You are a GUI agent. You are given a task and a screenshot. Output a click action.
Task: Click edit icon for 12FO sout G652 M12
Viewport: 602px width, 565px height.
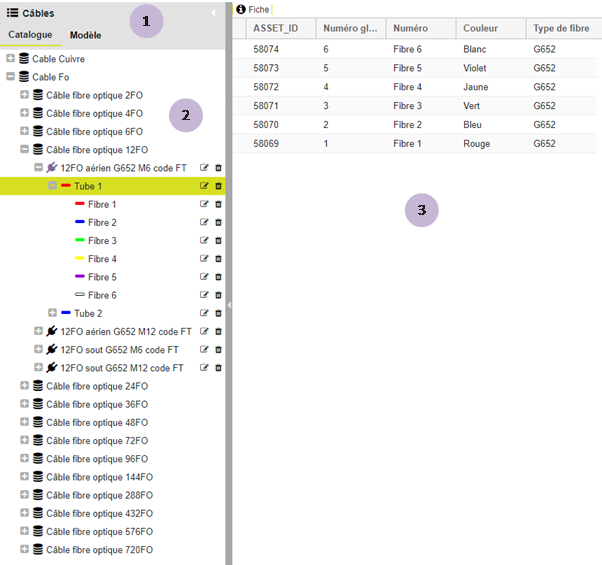coord(205,368)
